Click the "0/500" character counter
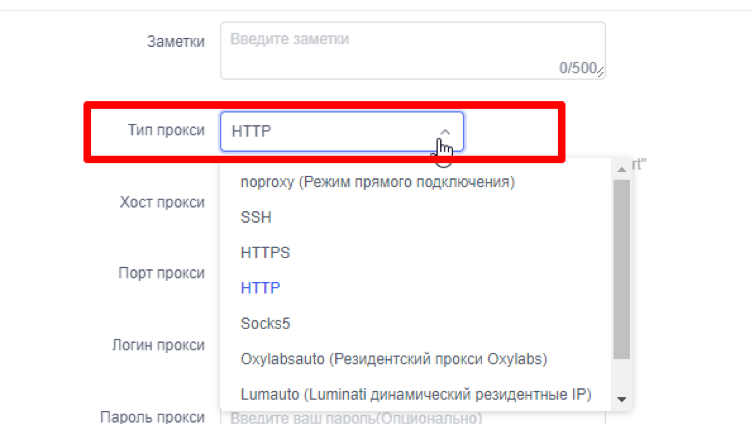Image resolution: width=752 pixels, height=424 pixels. (x=578, y=68)
